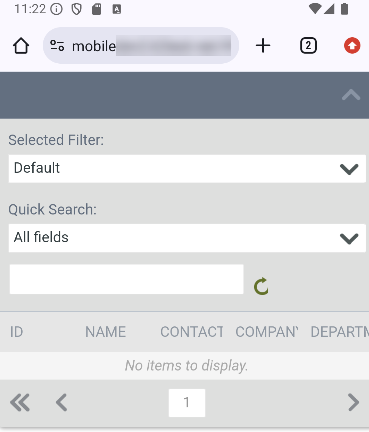
Task: Click the page number 1 box
Action: click(187, 403)
